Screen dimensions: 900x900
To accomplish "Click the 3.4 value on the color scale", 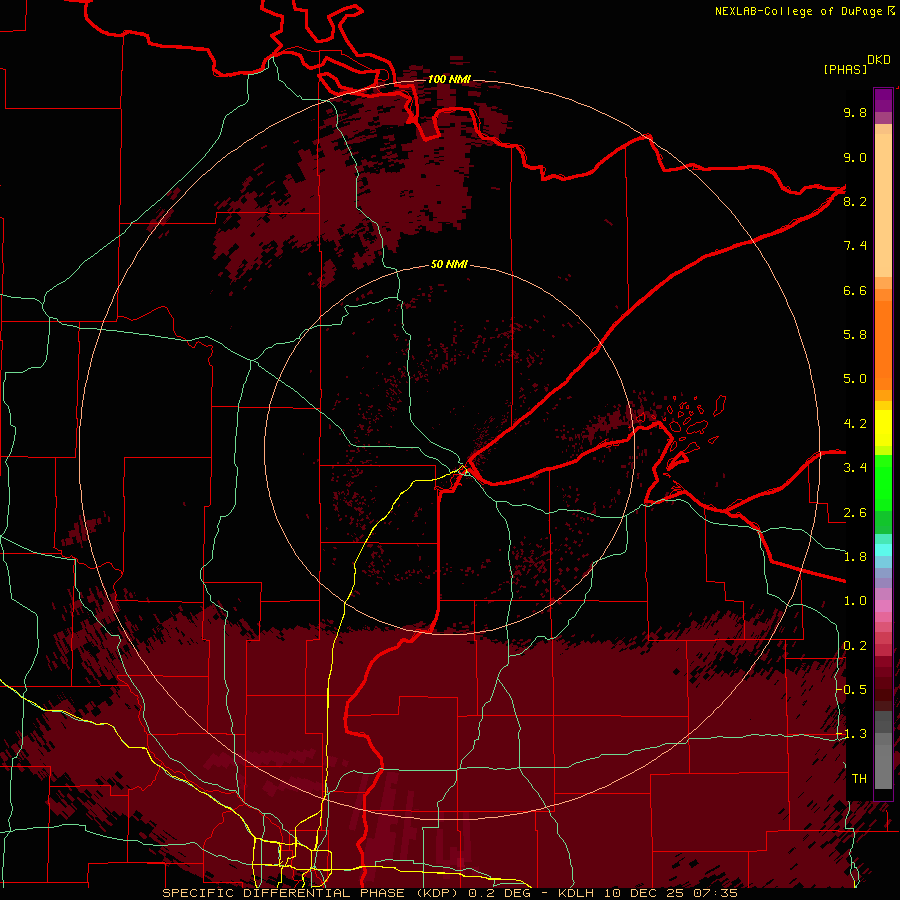I will tap(855, 468).
